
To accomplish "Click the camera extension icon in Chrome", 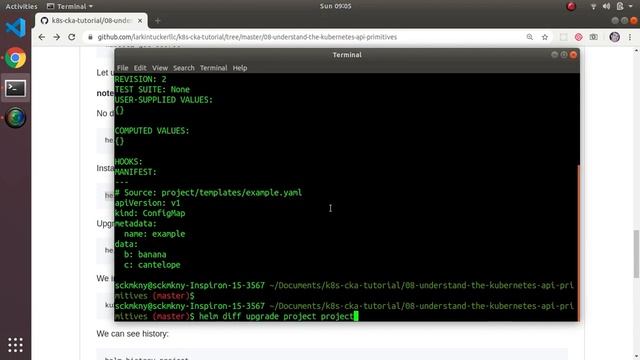I will [593, 37].
